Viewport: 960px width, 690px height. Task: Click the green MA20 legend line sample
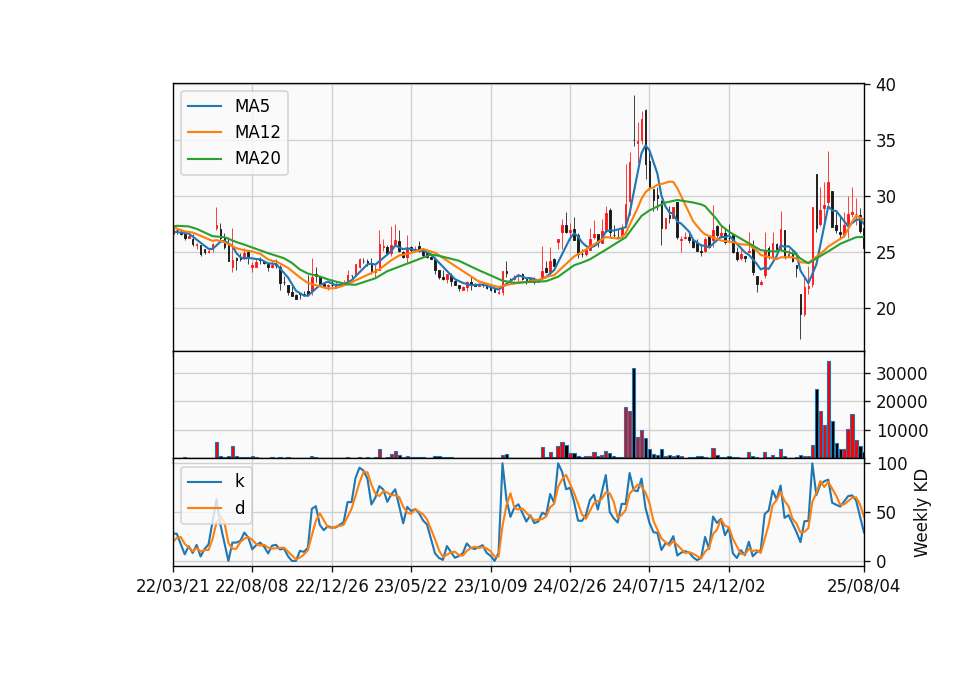tap(204, 159)
